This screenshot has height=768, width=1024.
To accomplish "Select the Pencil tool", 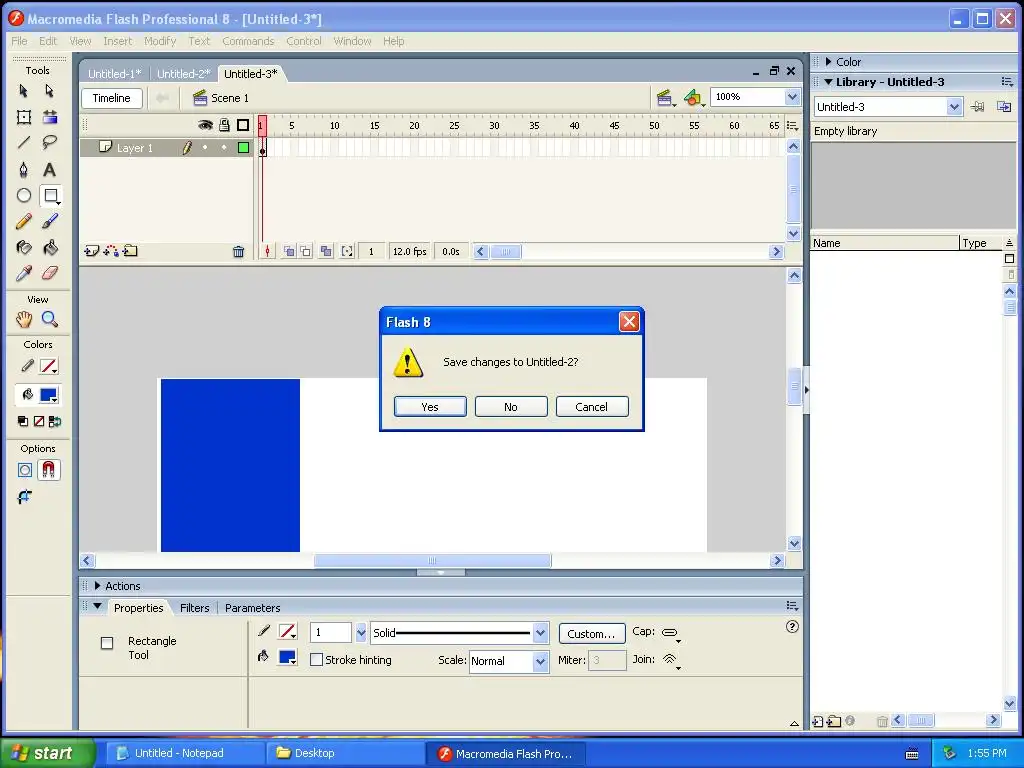I will pos(24,221).
